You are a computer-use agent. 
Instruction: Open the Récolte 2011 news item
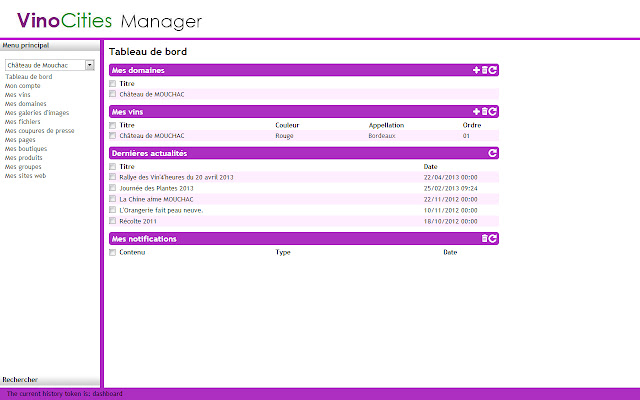[138, 221]
